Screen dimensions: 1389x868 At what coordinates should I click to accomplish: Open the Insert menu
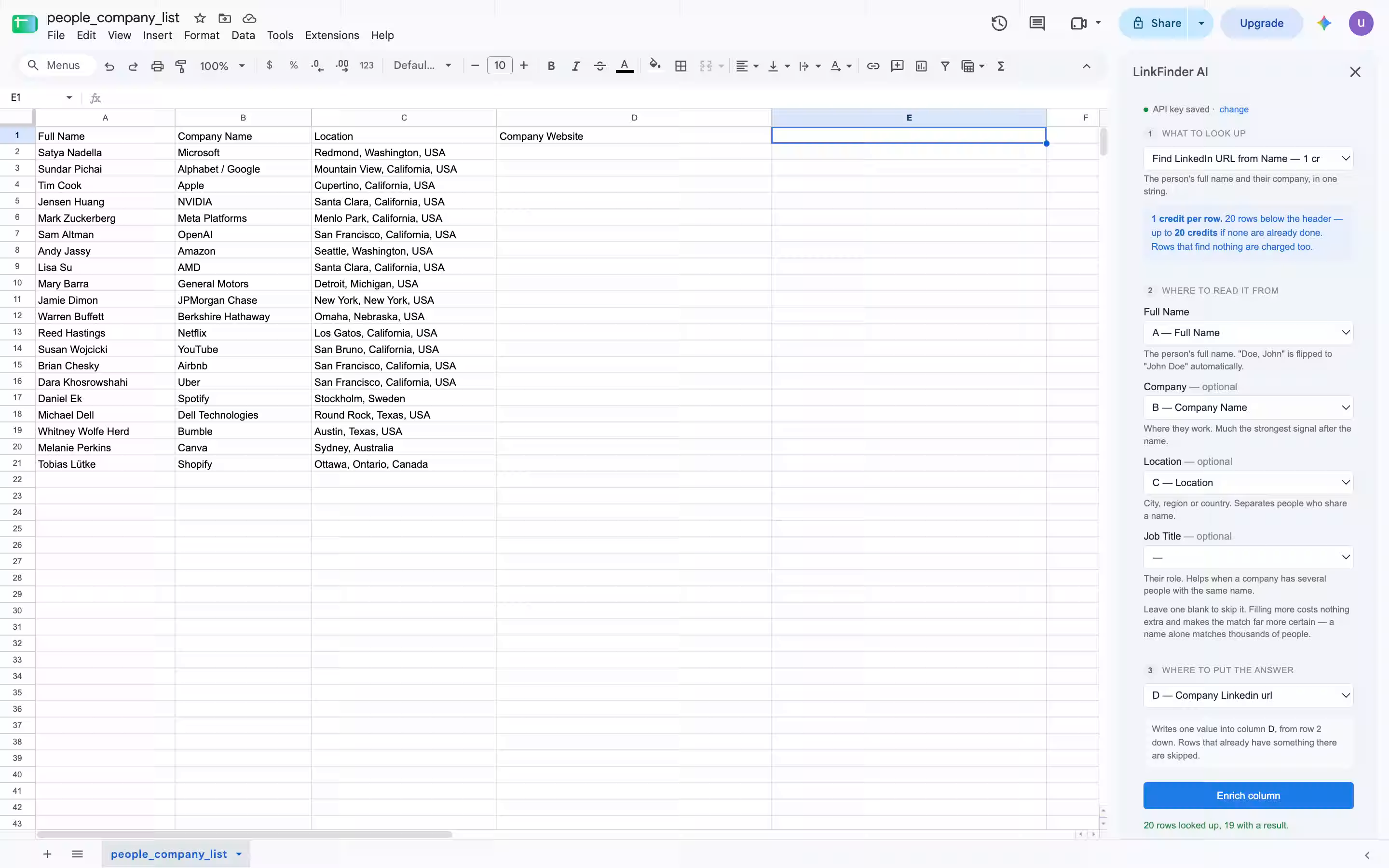157,35
